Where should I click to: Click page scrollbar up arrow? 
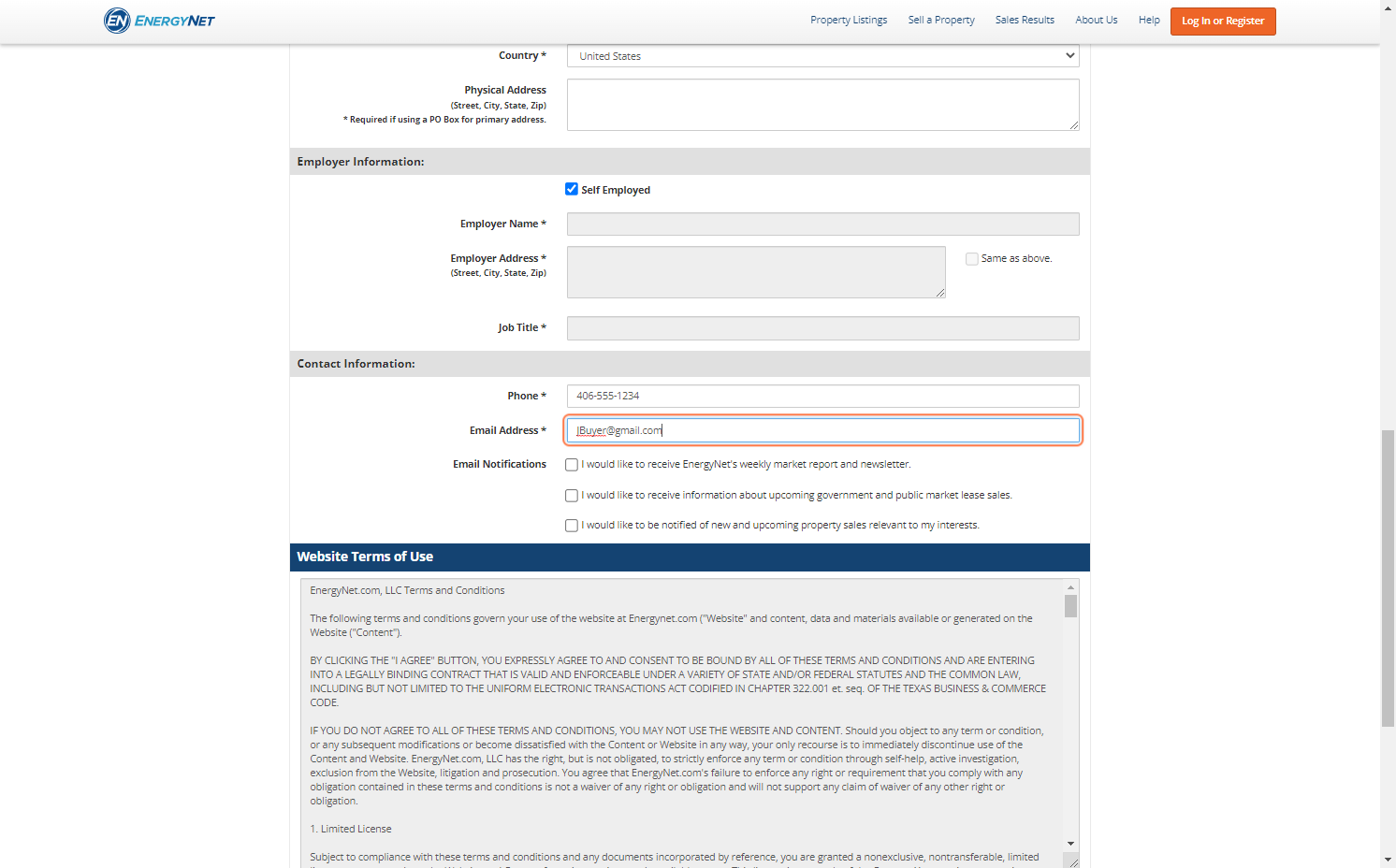1388,7
